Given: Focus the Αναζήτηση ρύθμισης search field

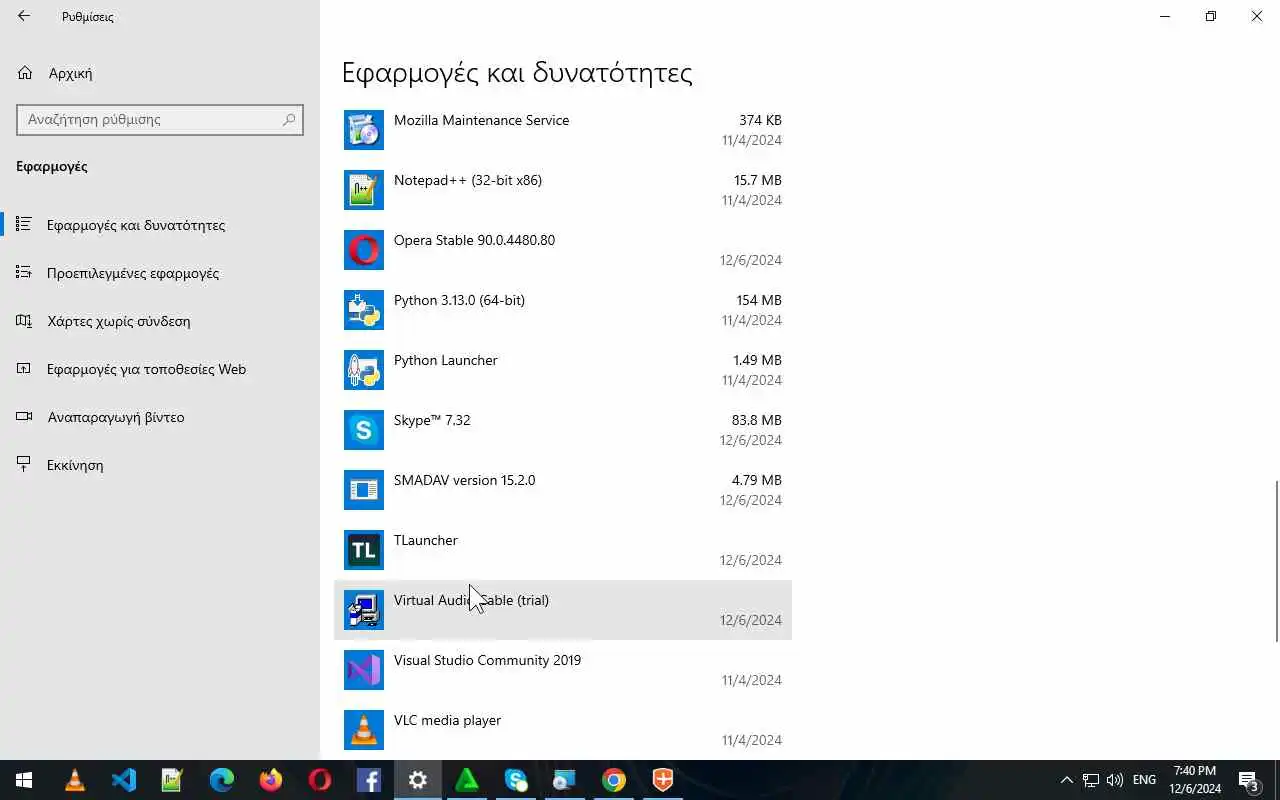Looking at the screenshot, I should coord(160,119).
